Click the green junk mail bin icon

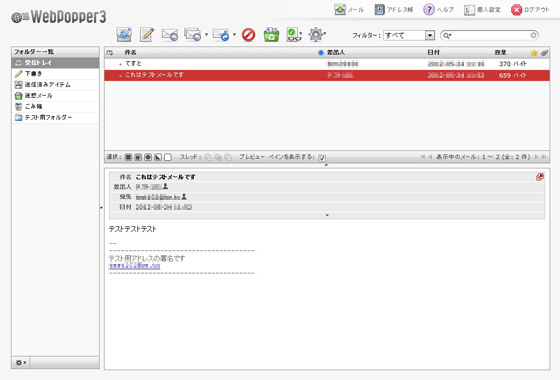[271, 35]
